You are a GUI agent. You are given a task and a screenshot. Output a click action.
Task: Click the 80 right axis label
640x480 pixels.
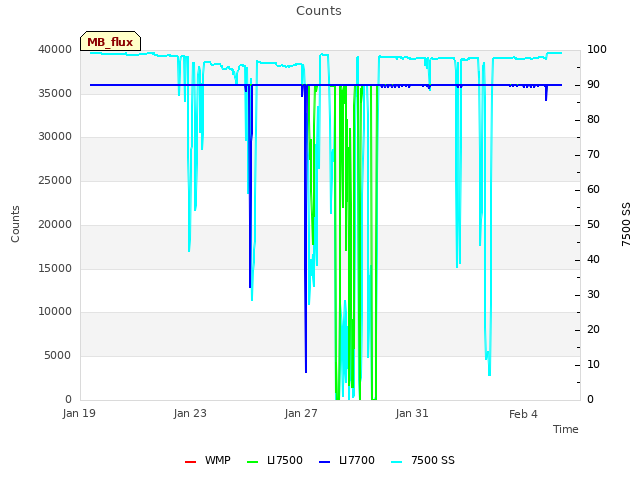tap(593, 119)
